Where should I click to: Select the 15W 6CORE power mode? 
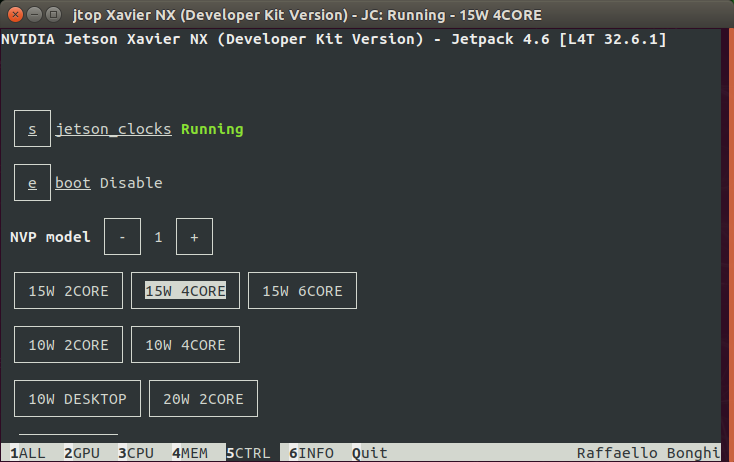[x=302, y=291]
